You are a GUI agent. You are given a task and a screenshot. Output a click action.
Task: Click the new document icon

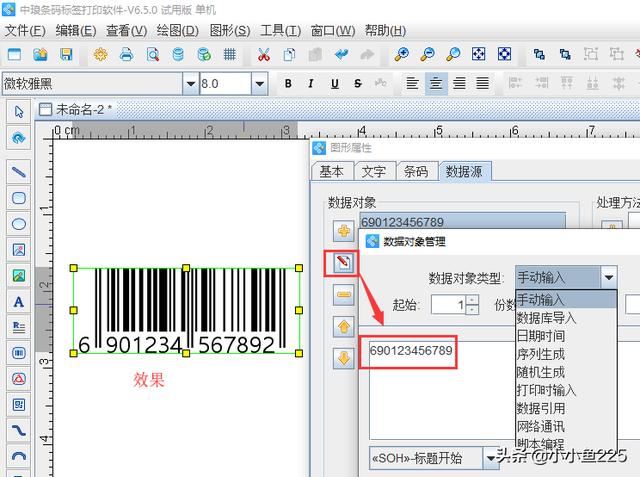pyautogui.click(x=14, y=54)
